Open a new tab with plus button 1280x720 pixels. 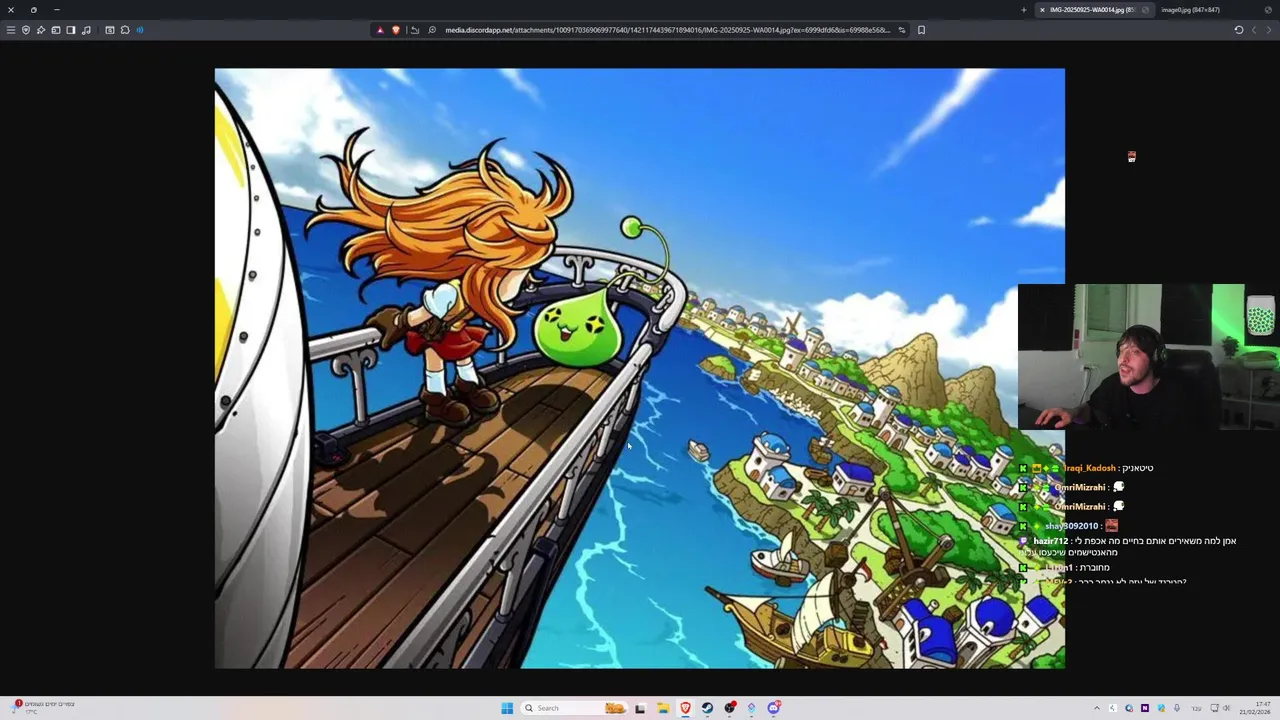[x=1023, y=10]
